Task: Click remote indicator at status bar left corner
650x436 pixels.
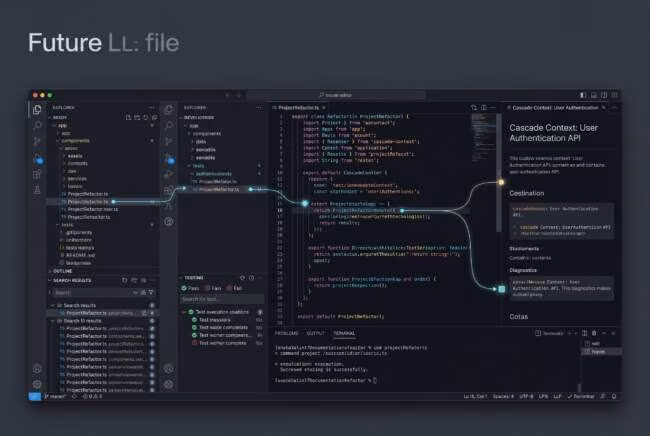Action: [34, 397]
